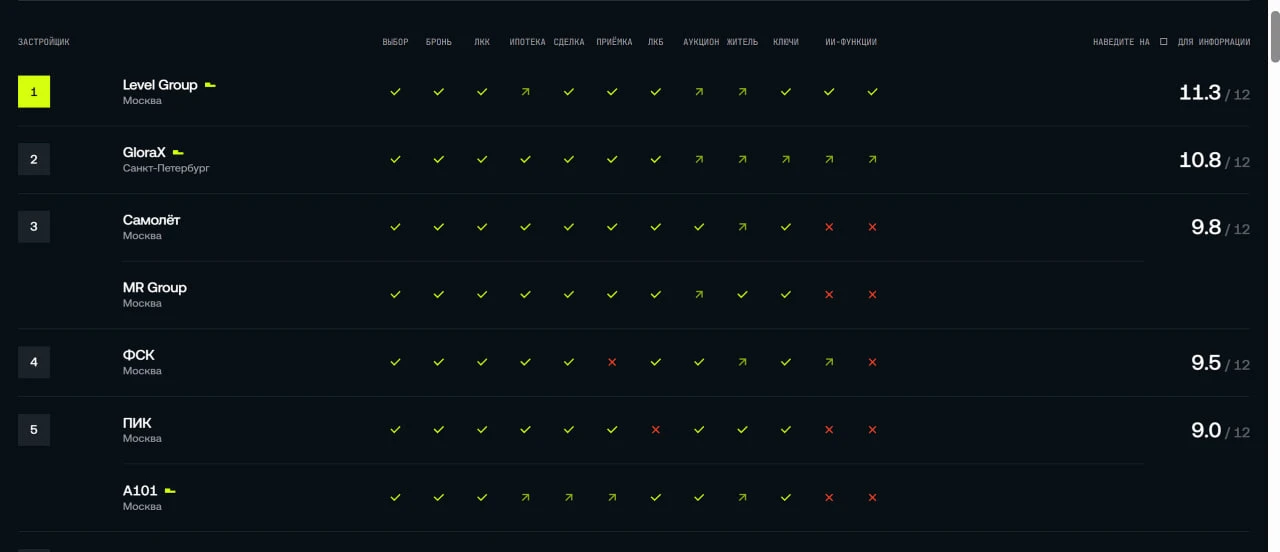Screen dimensions: 1280x552
Task: Open the Самолёт developer entry
Action: (x=152, y=220)
